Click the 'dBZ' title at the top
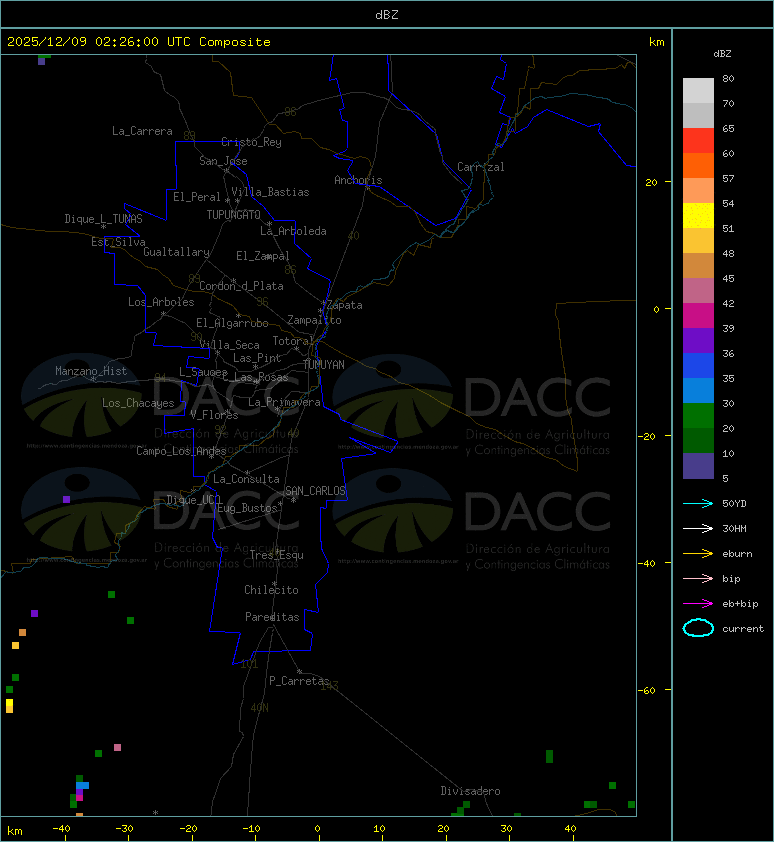 pyautogui.click(x=387, y=14)
